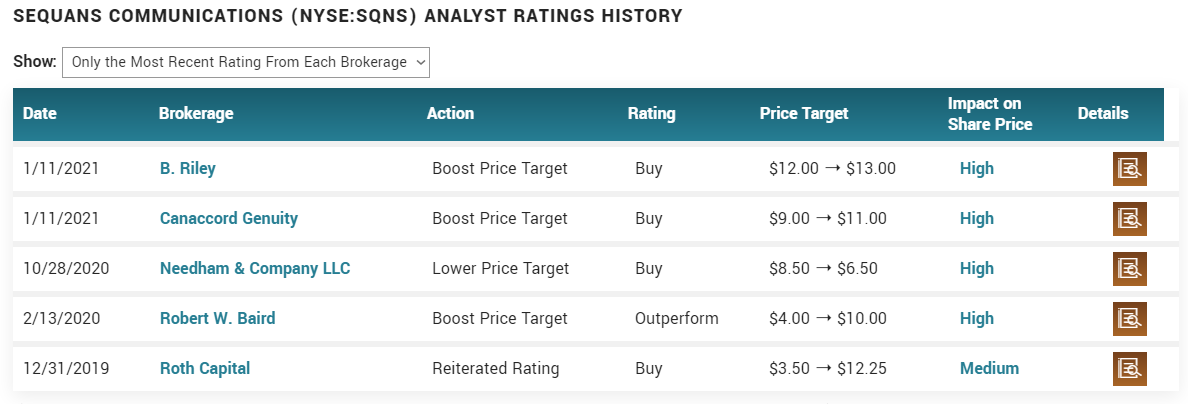The width and height of the screenshot is (1188, 404).
Task: Click High impact for Needham row
Action: click(x=977, y=268)
